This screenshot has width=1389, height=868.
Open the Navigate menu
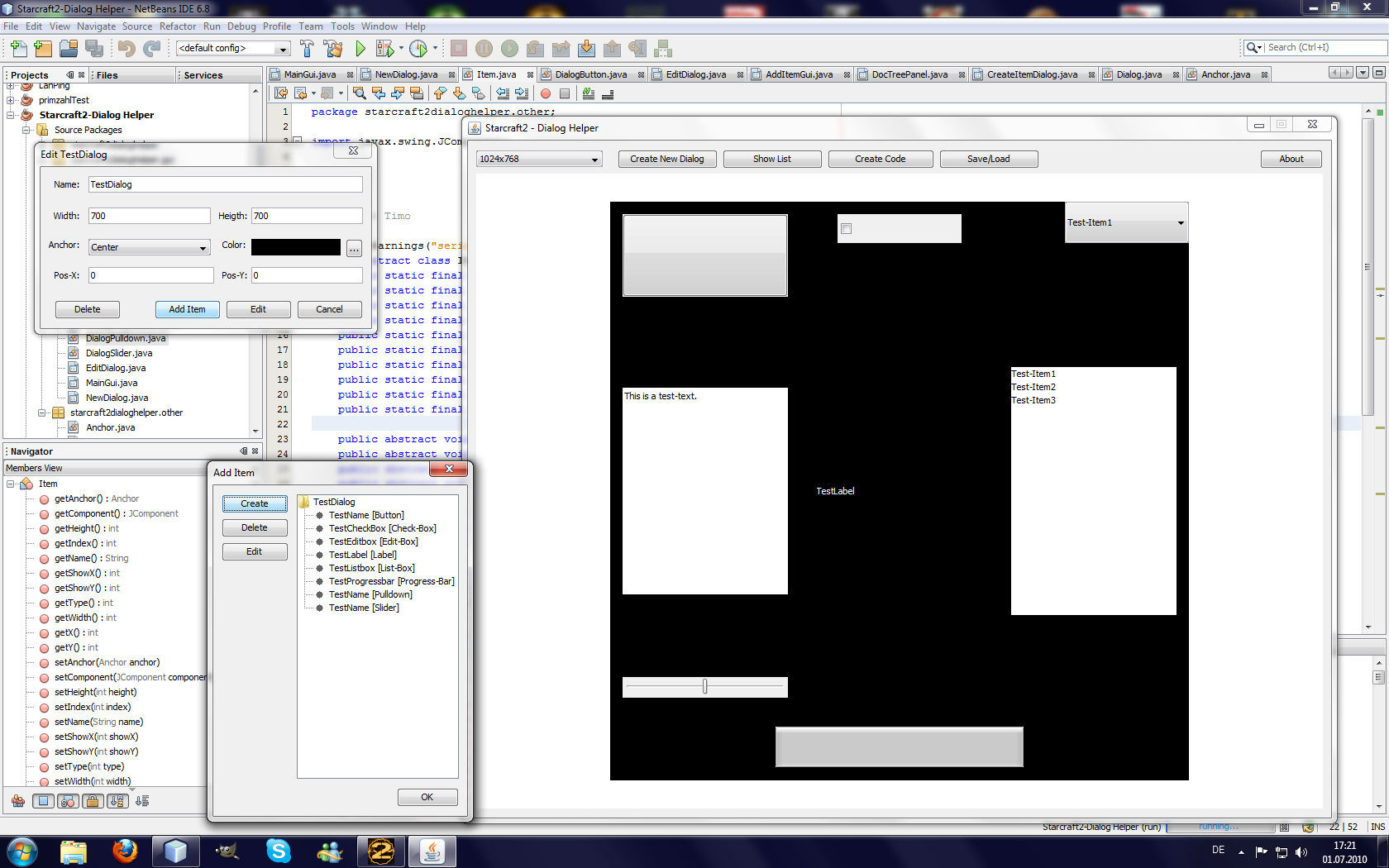pos(96,26)
